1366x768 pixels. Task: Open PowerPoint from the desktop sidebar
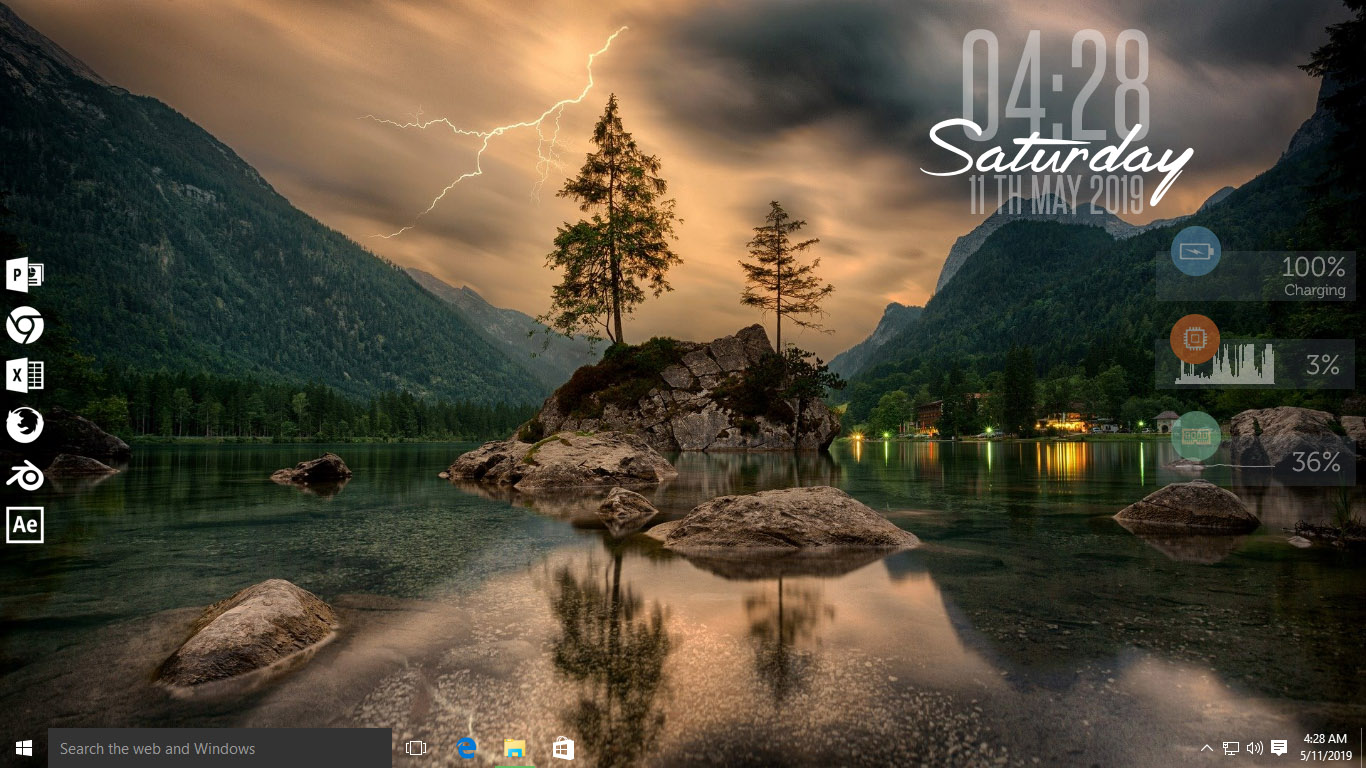tap(25, 275)
